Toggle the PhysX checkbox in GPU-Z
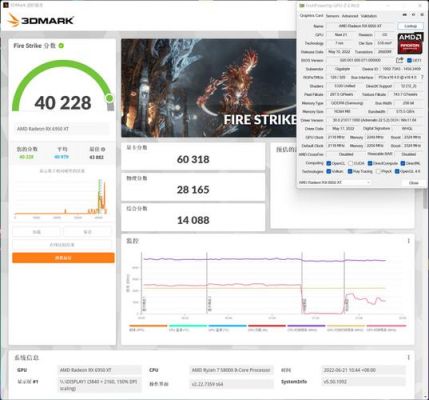The image size is (429, 400). [378, 171]
